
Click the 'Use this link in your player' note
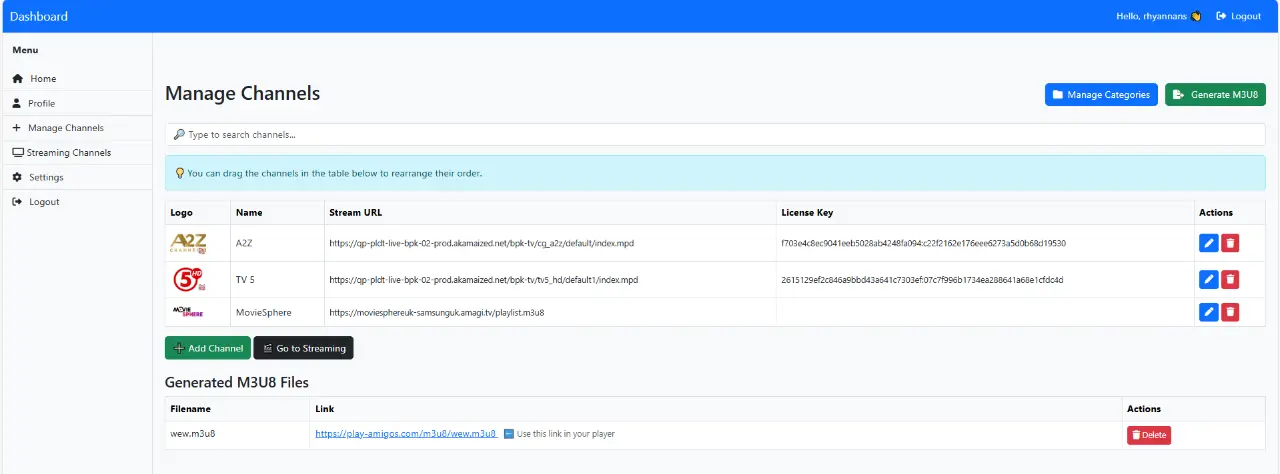[x=566, y=434]
